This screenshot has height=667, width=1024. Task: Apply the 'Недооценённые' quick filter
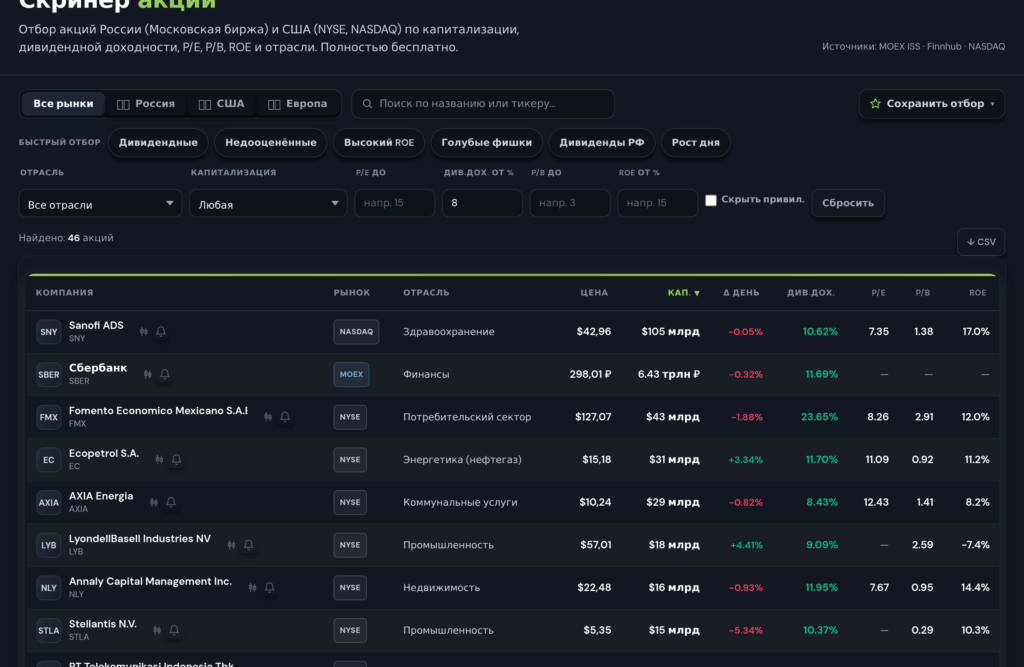point(270,142)
